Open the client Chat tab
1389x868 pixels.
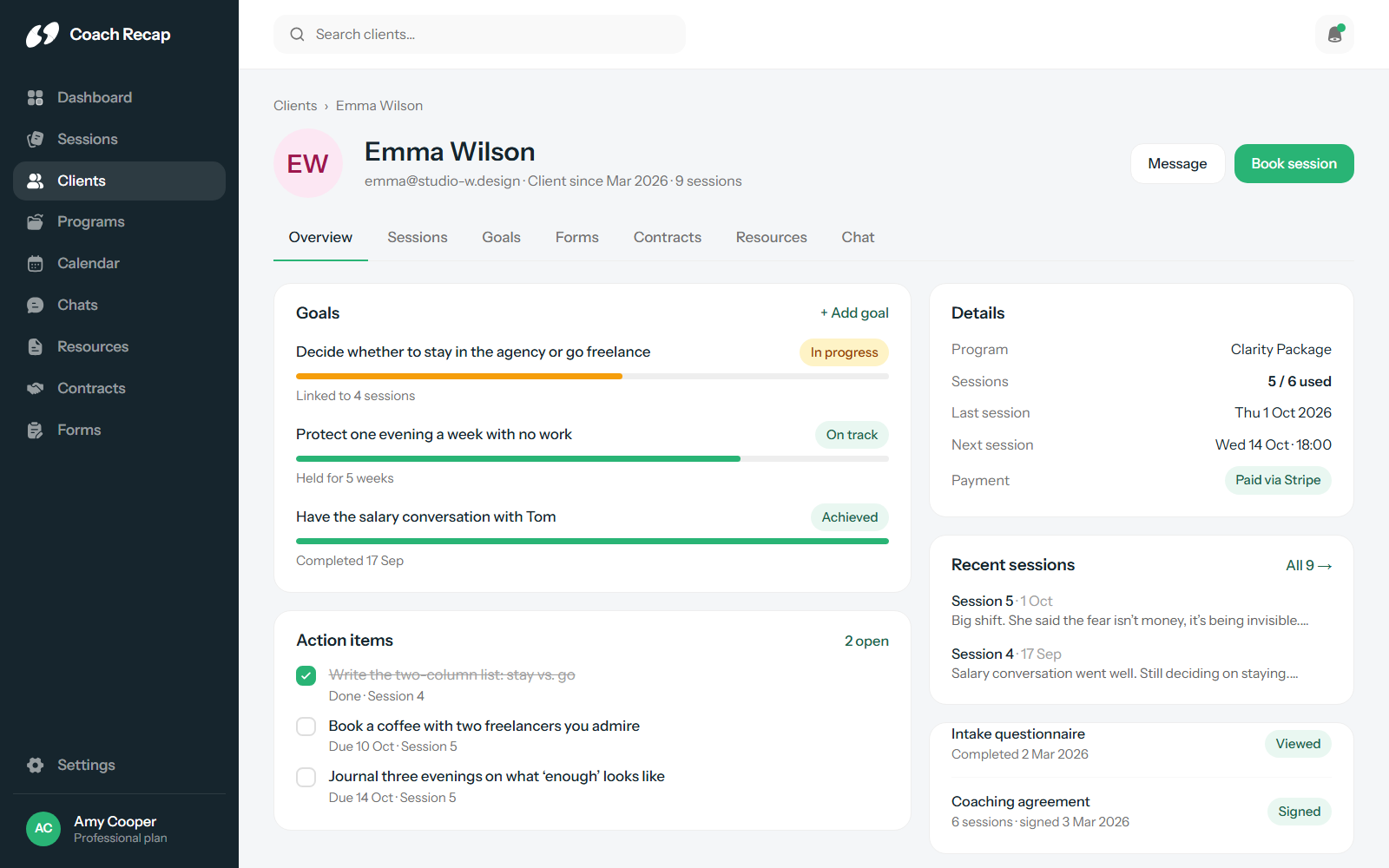tap(858, 238)
